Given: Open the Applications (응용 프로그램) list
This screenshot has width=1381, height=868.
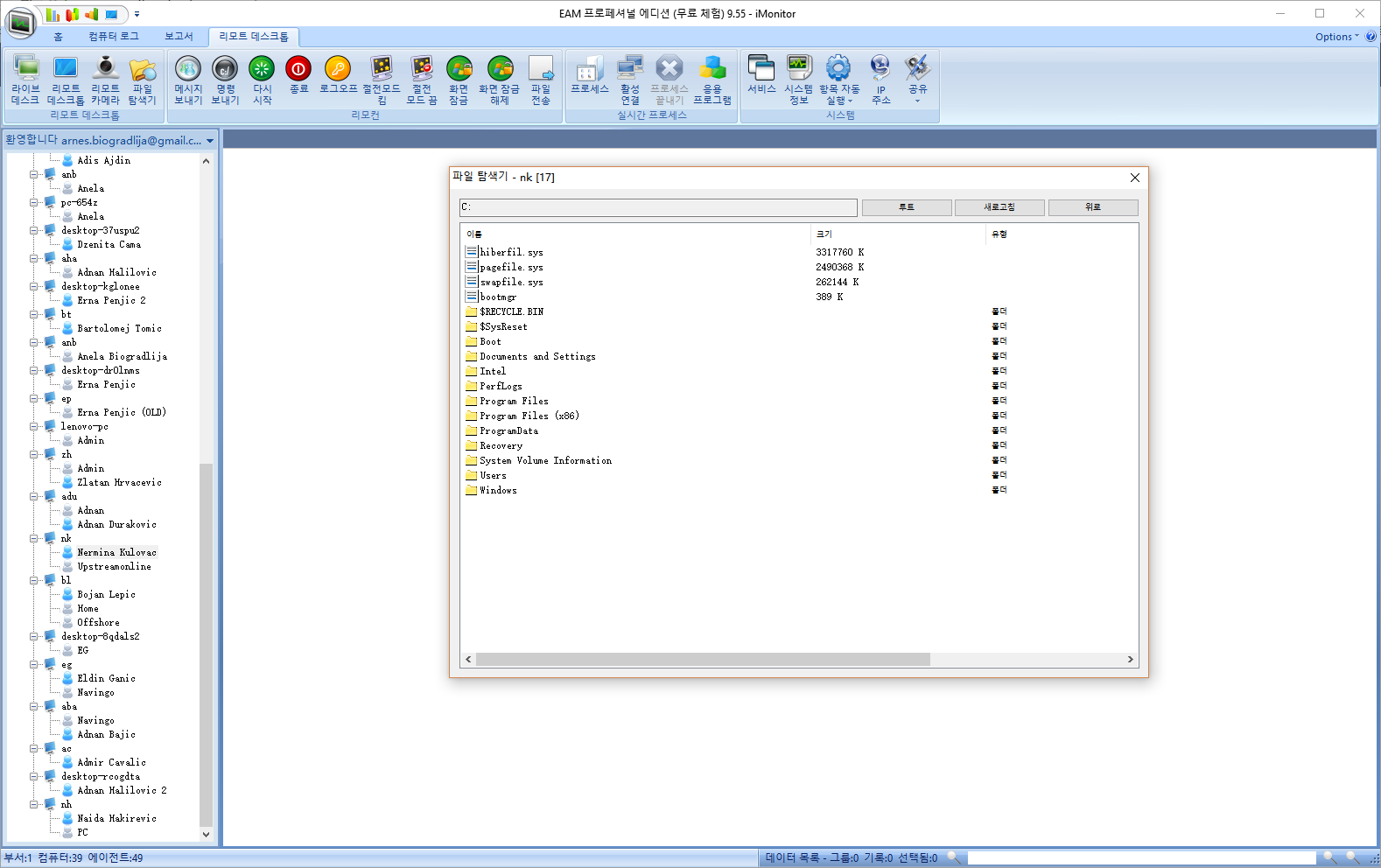Looking at the screenshot, I should coord(712,80).
